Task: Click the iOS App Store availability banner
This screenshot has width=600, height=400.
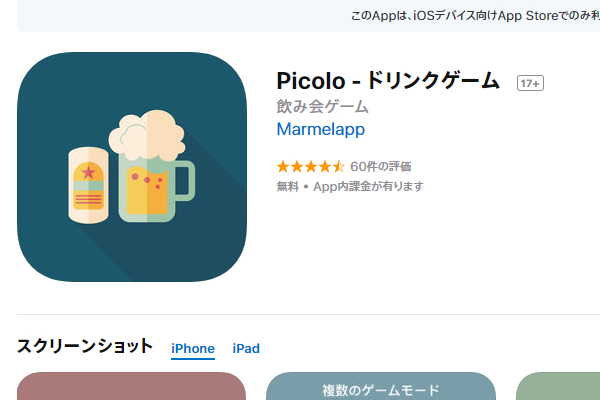Action: coord(308,16)
